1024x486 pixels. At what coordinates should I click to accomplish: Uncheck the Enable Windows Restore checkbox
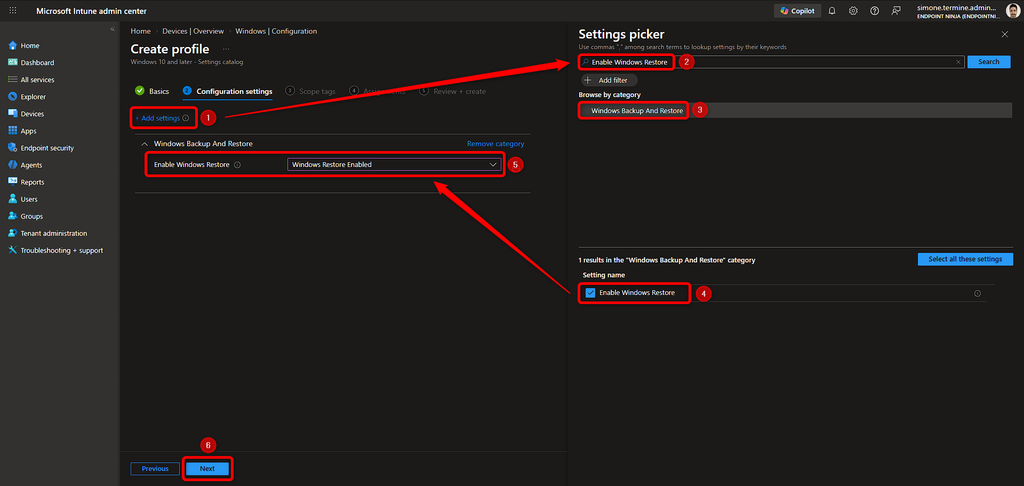point(590,293)
